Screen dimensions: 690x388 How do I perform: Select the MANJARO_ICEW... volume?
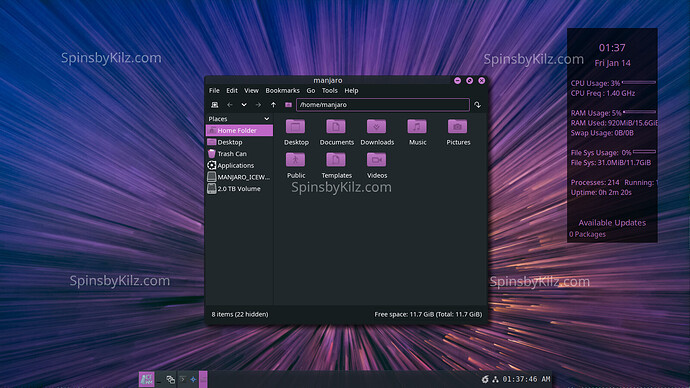[239, 177]
